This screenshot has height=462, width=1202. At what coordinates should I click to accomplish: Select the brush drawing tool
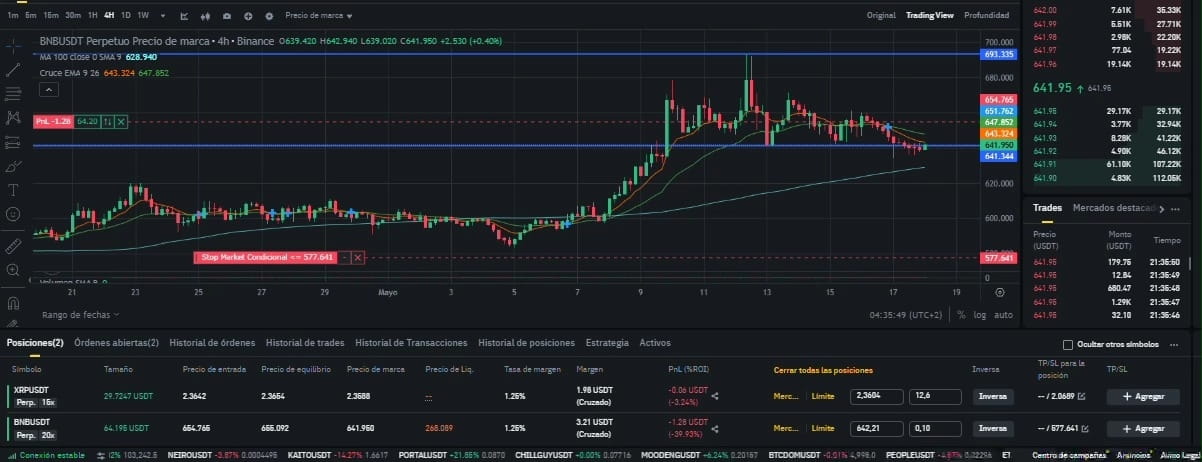[x=14, y=166]
